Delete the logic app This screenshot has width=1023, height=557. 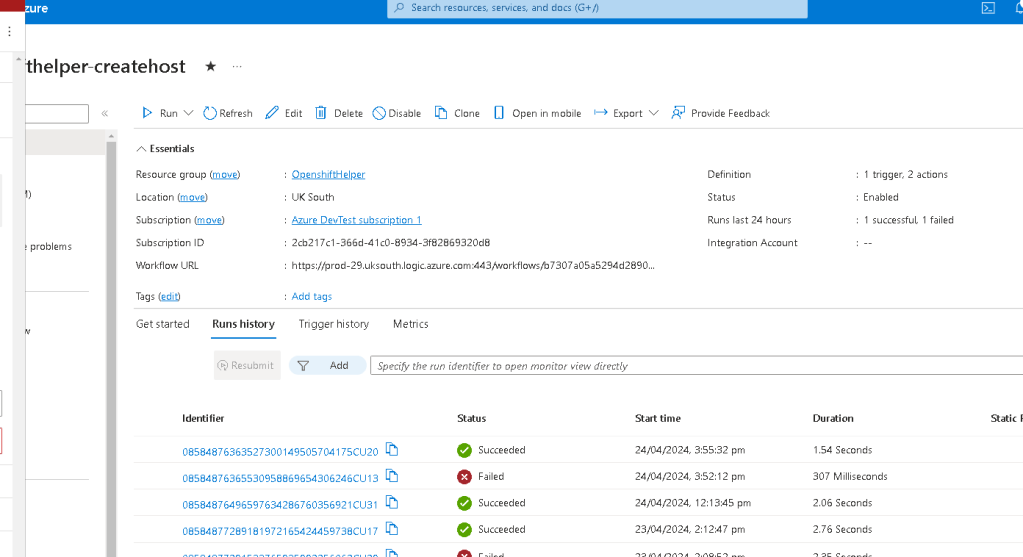(339, 113)
